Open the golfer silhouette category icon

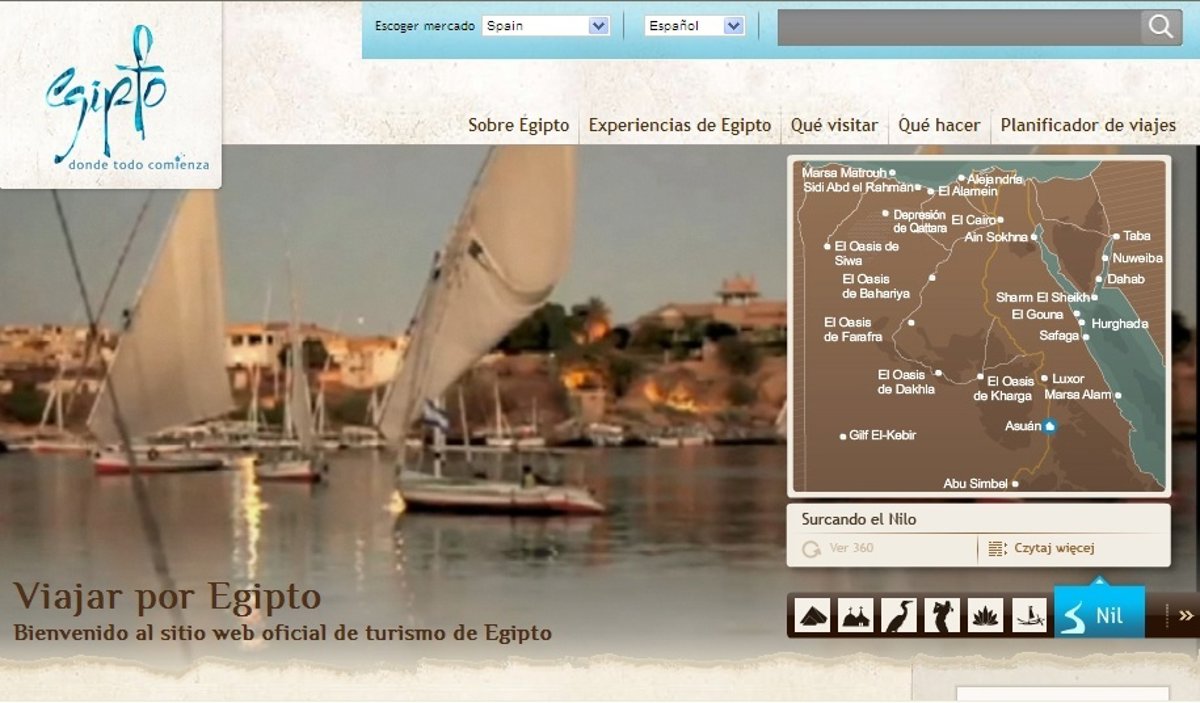[x=942, y=615]
